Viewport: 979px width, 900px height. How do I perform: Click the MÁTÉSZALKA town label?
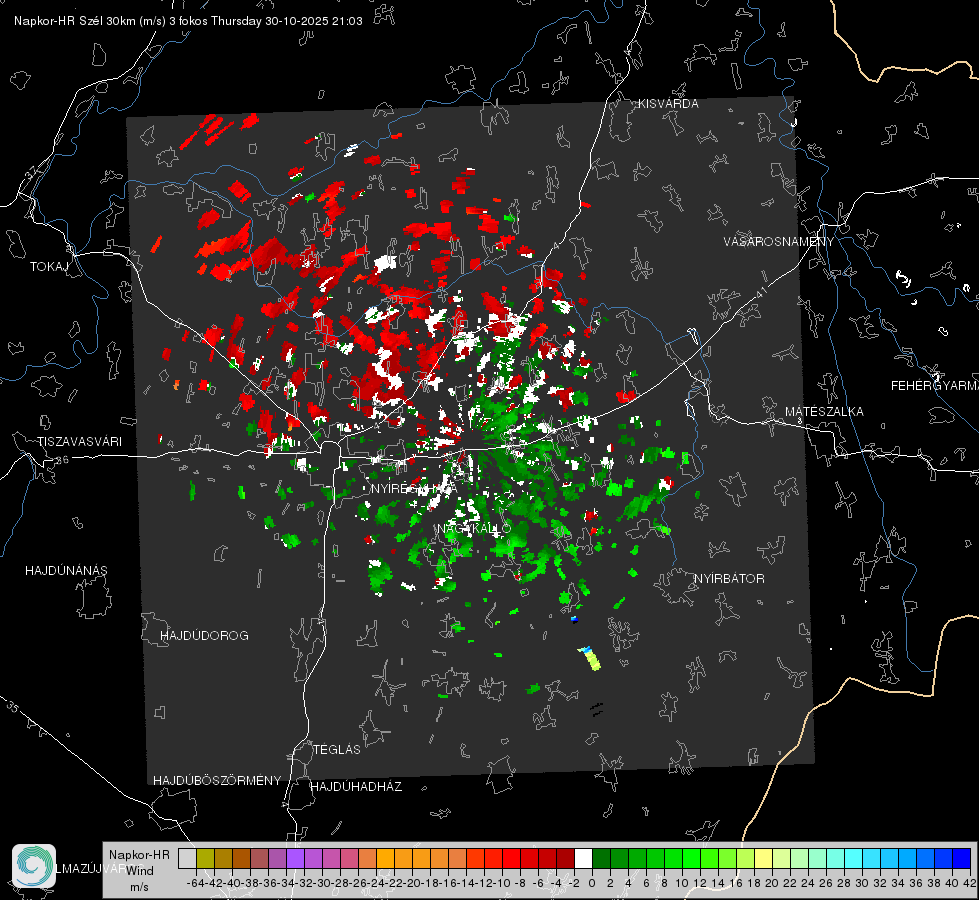point(824,412)
